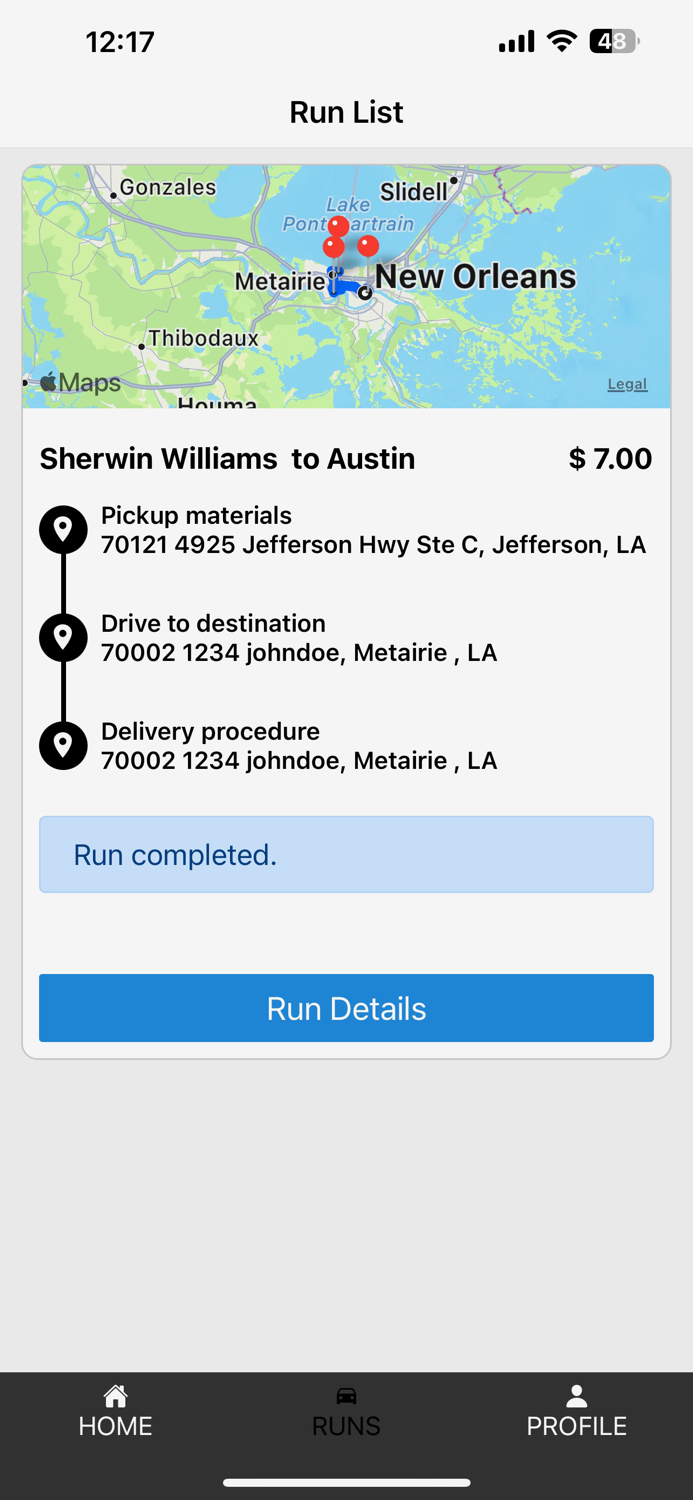Tap the Wi-Fi icon in the status bar

point(561,41)
